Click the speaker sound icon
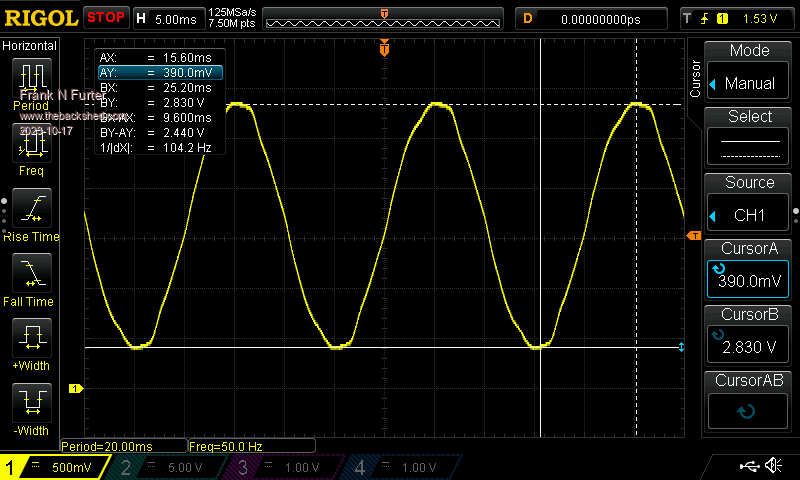Image resolution: width=800 pixels, height=480 pixels. pyautogui.click(x=773, y=466)
